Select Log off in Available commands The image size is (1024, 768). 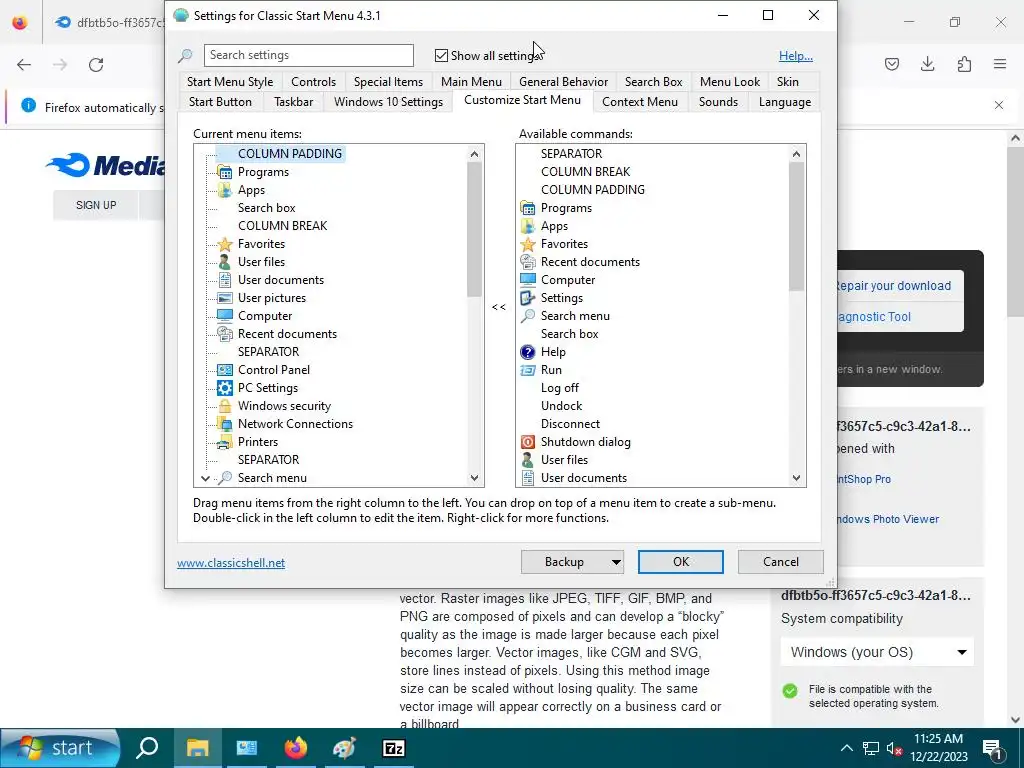(560, 388)
